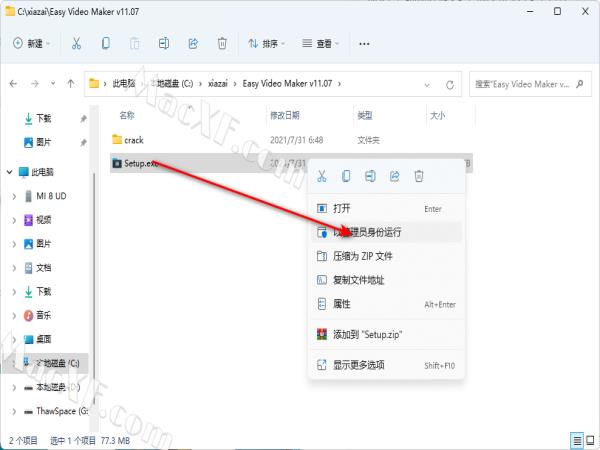Image resolution: width=600 pixels, height=450 pixels.
Task: Click the Delete trash icon in the top toolbar
Action: 222,43
